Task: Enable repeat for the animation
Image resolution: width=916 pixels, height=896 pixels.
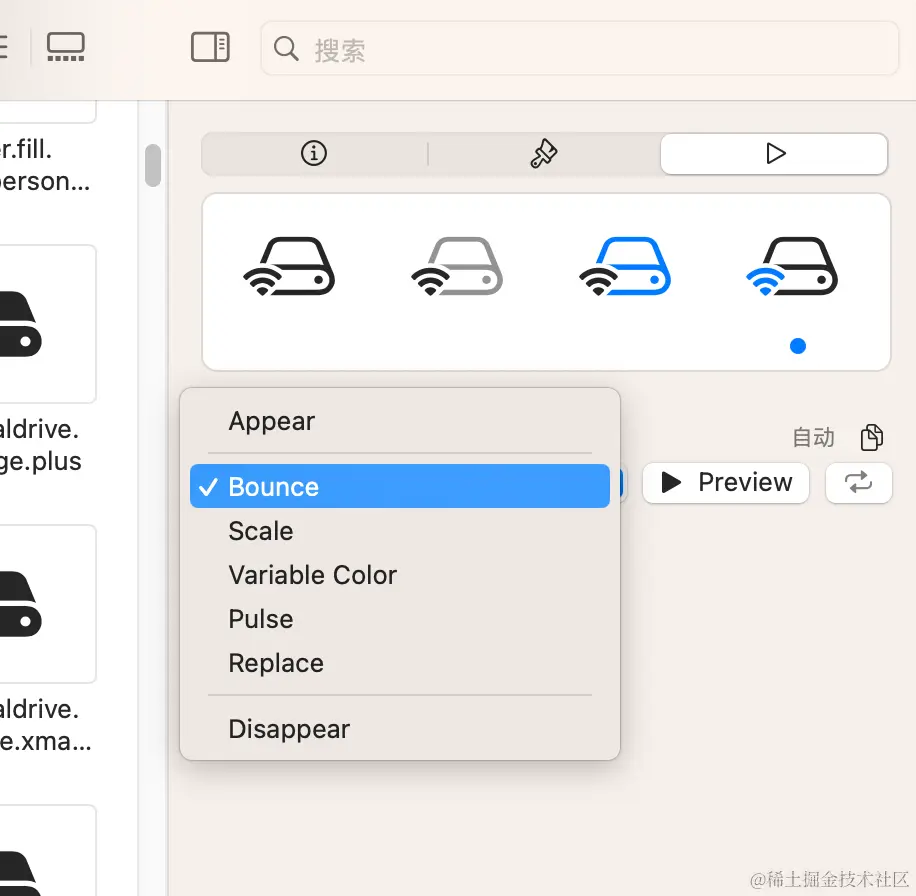Action: pyautogui.click(x=858, y=483)
